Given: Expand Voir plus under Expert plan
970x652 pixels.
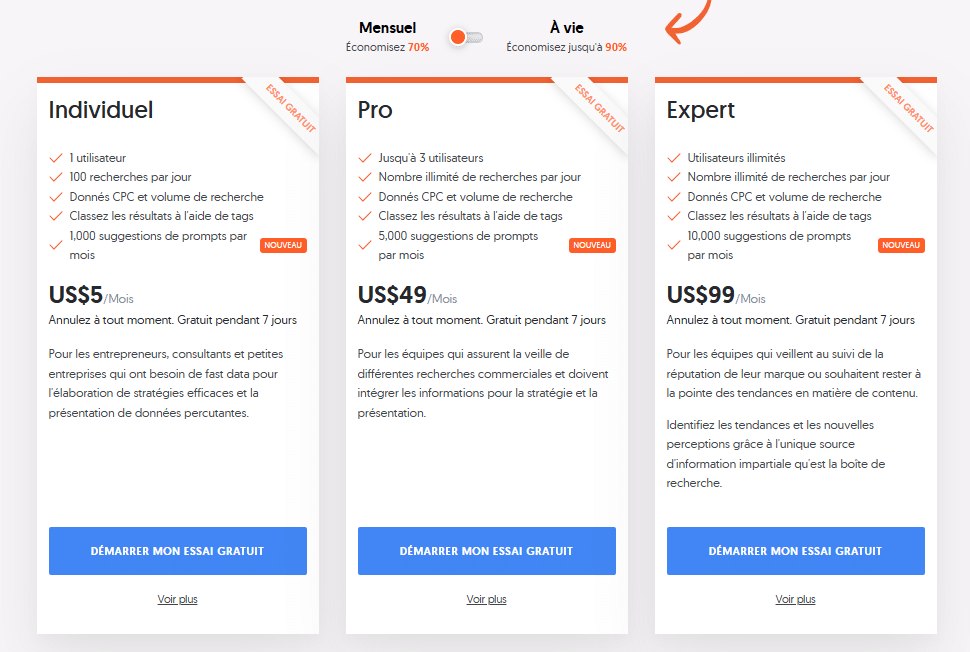Looking at the screenshot, I should tap(795, 600).
